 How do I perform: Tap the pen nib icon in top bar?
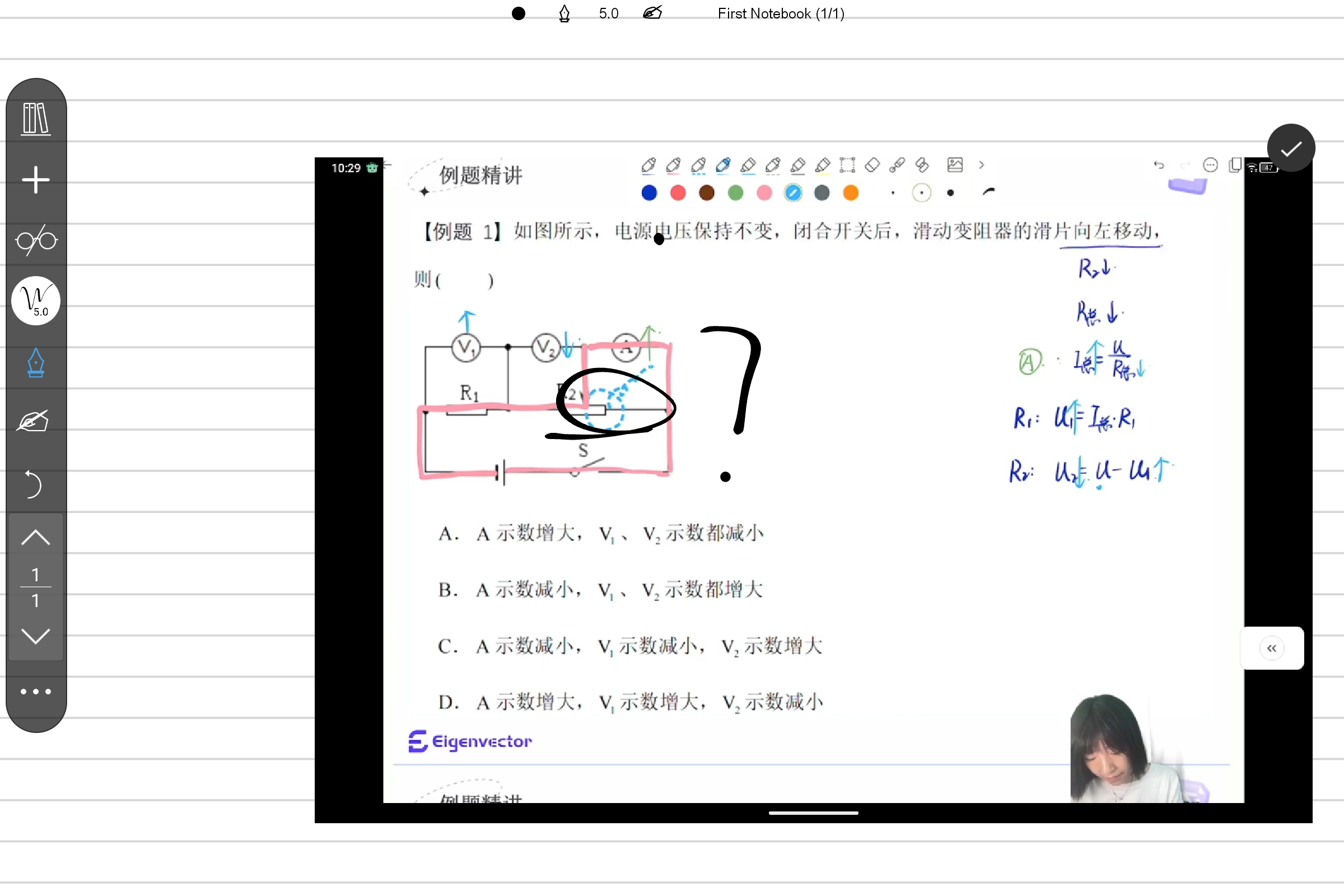point(564,13)
